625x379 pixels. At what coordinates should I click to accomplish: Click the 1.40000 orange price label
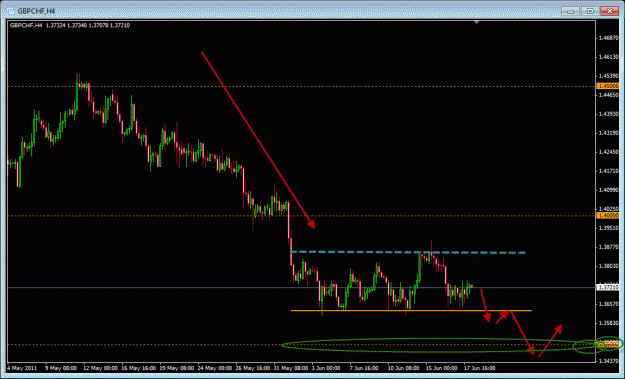point(608,216)
